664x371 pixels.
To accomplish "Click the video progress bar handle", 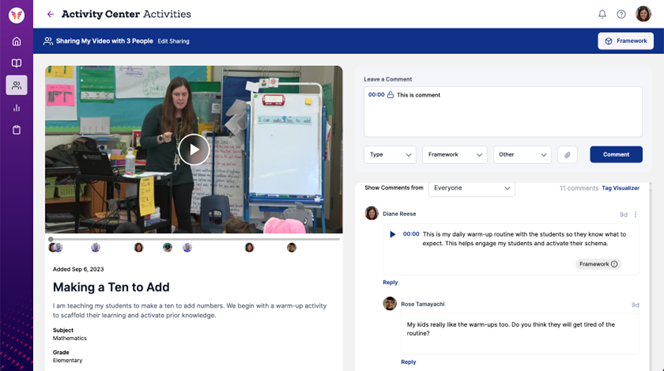I will click(x=51, y=239).
